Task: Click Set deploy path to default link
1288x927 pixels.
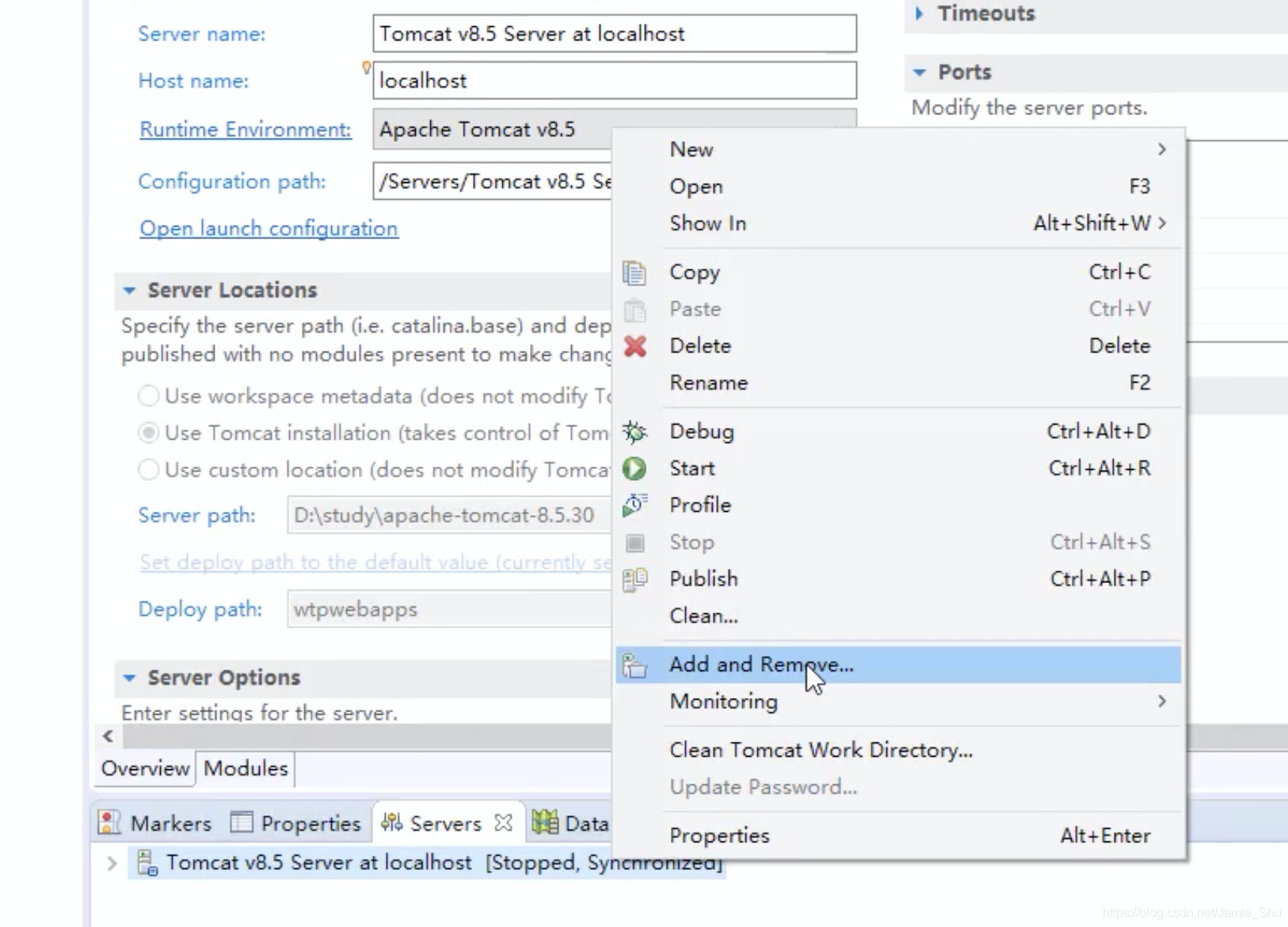Action: click(375, 563)
